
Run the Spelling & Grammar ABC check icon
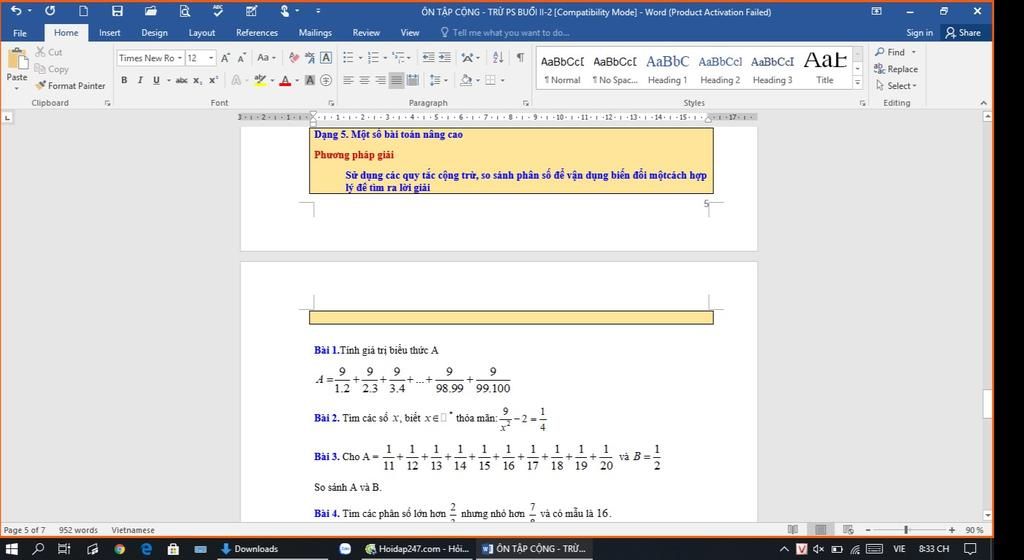[x=218, y=10]
